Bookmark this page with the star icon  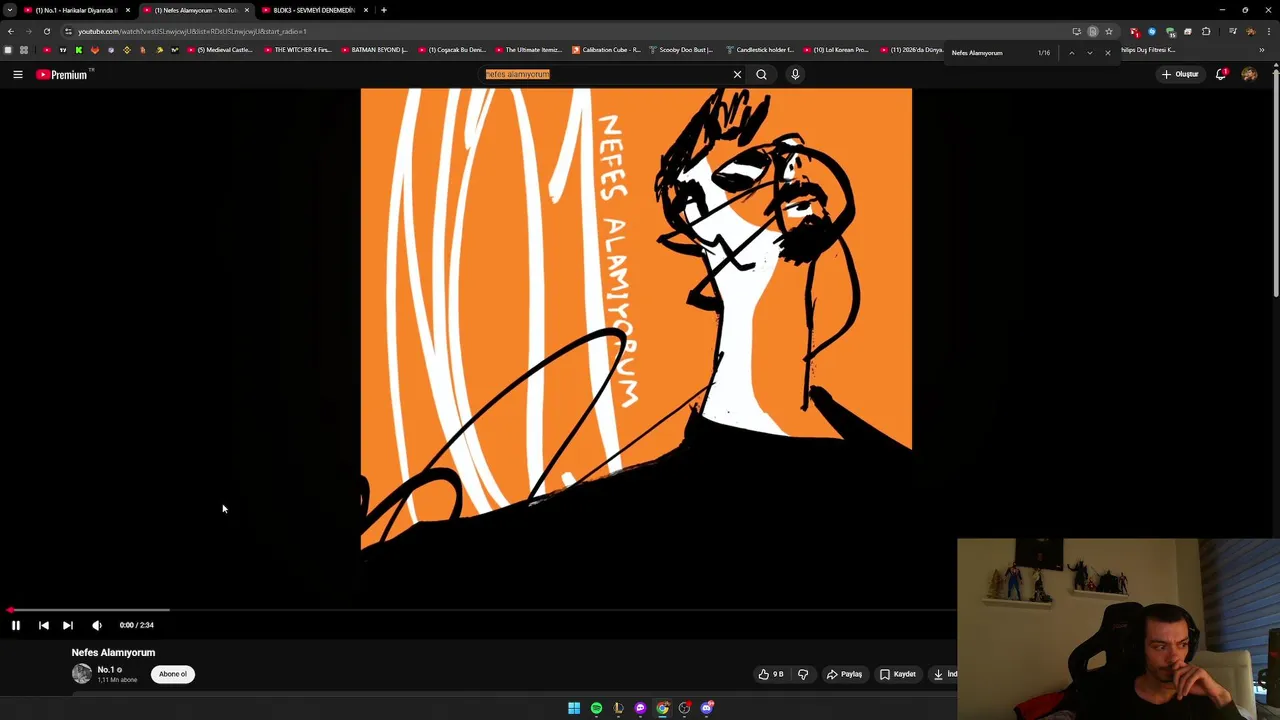tap(1108, 31)
